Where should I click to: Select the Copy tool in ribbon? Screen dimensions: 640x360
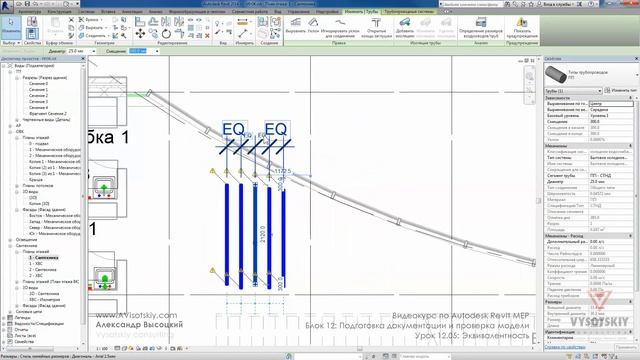pyautogui.click(x=153, y=33)
